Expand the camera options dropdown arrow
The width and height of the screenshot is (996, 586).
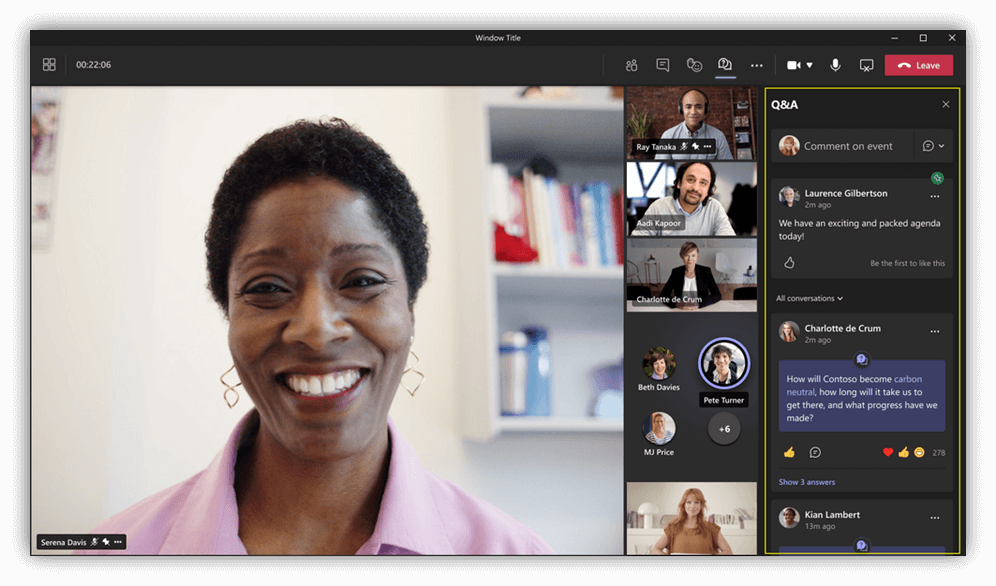809,65
